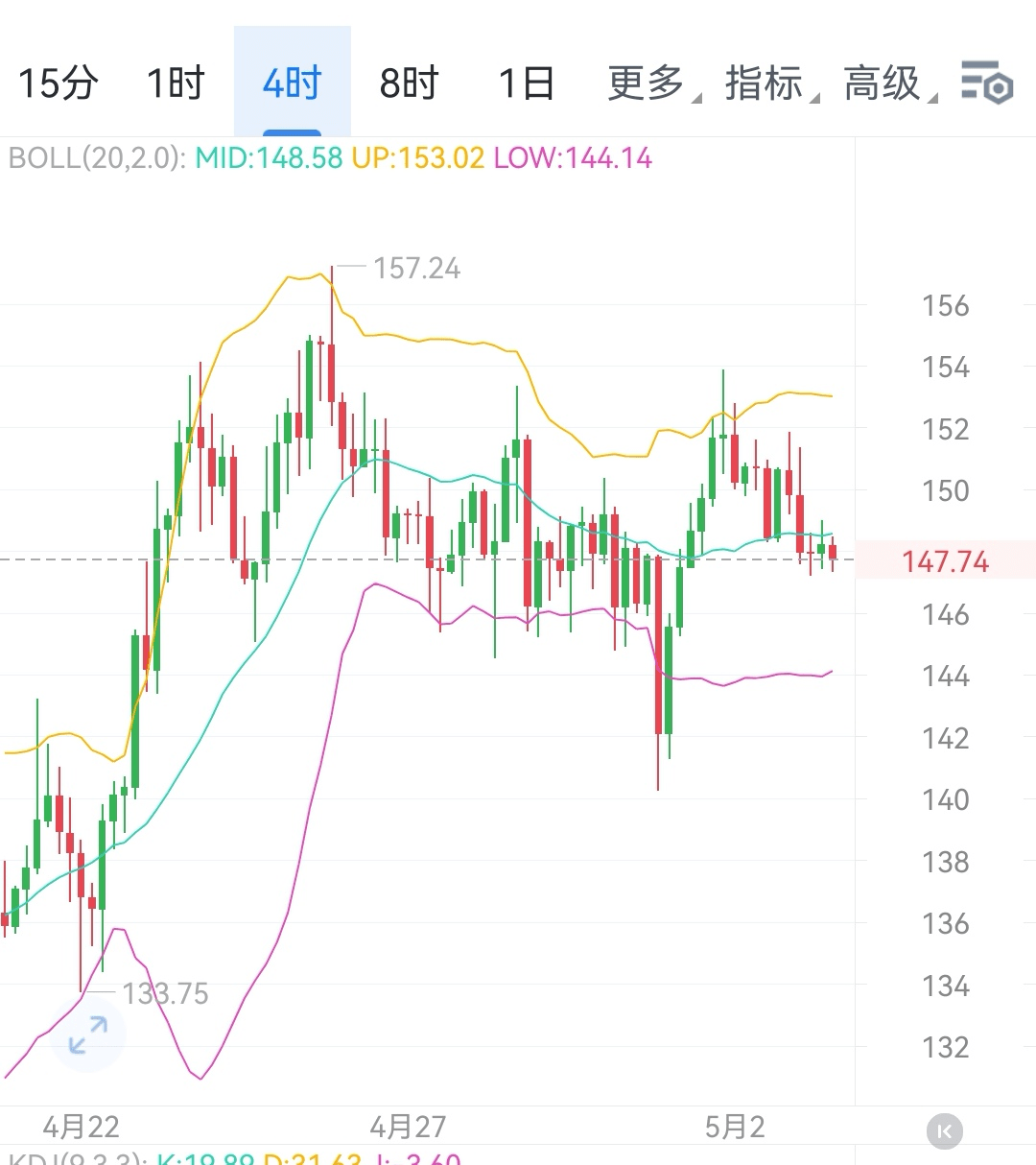This screenshot has width=1036, height=1165.
Task: Switch chart to 8时 interval
Action: coord(409,83)
